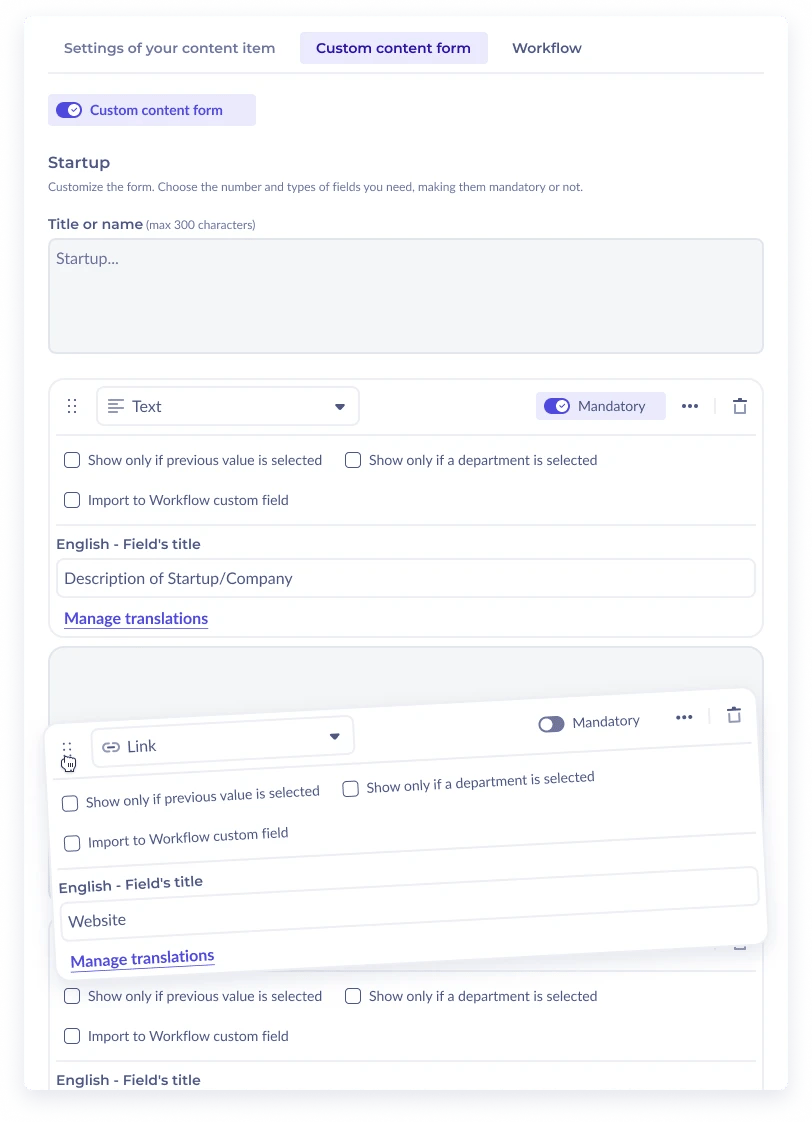The image size is (812, 1122).
Task: Click drag handle of the Link field card
Action: (67, 748)
